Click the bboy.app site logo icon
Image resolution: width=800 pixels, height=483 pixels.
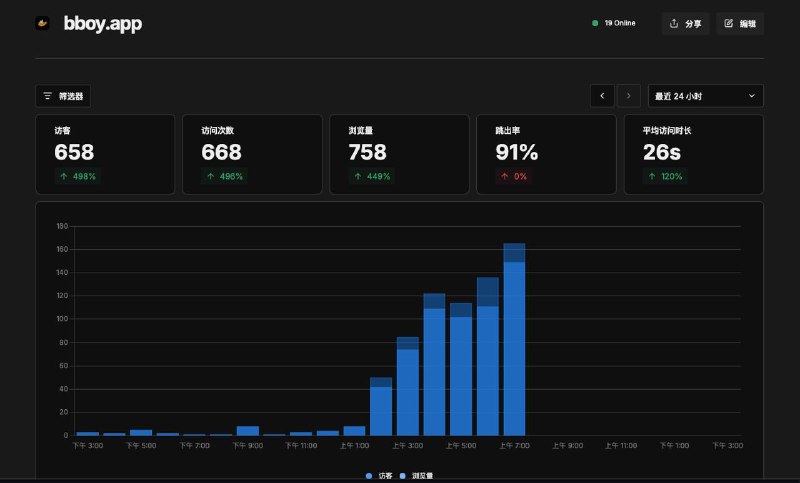[42, 23]
